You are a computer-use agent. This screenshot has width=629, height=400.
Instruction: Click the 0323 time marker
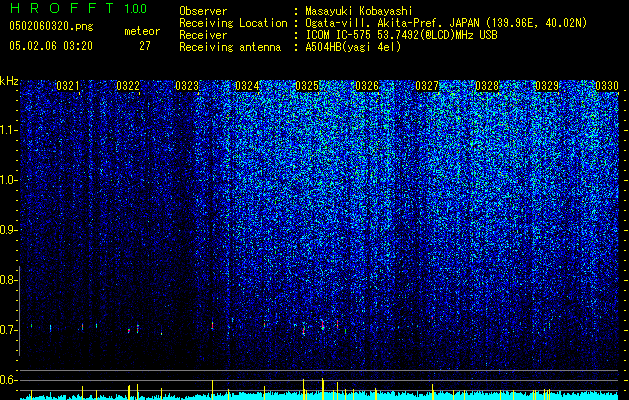187,85
